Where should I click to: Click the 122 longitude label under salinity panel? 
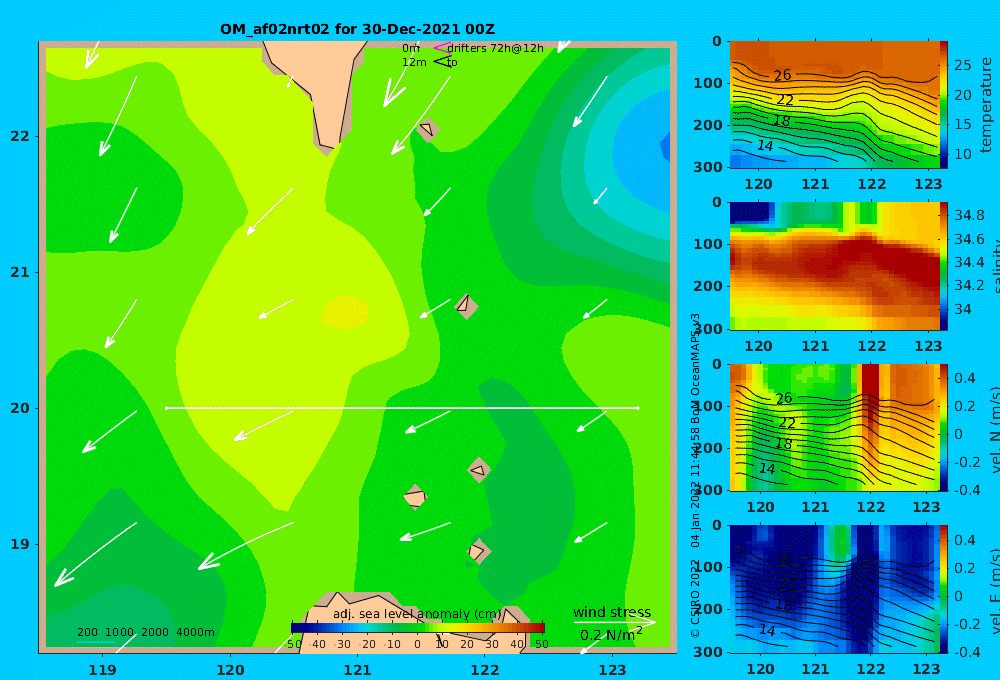[871, 346]
